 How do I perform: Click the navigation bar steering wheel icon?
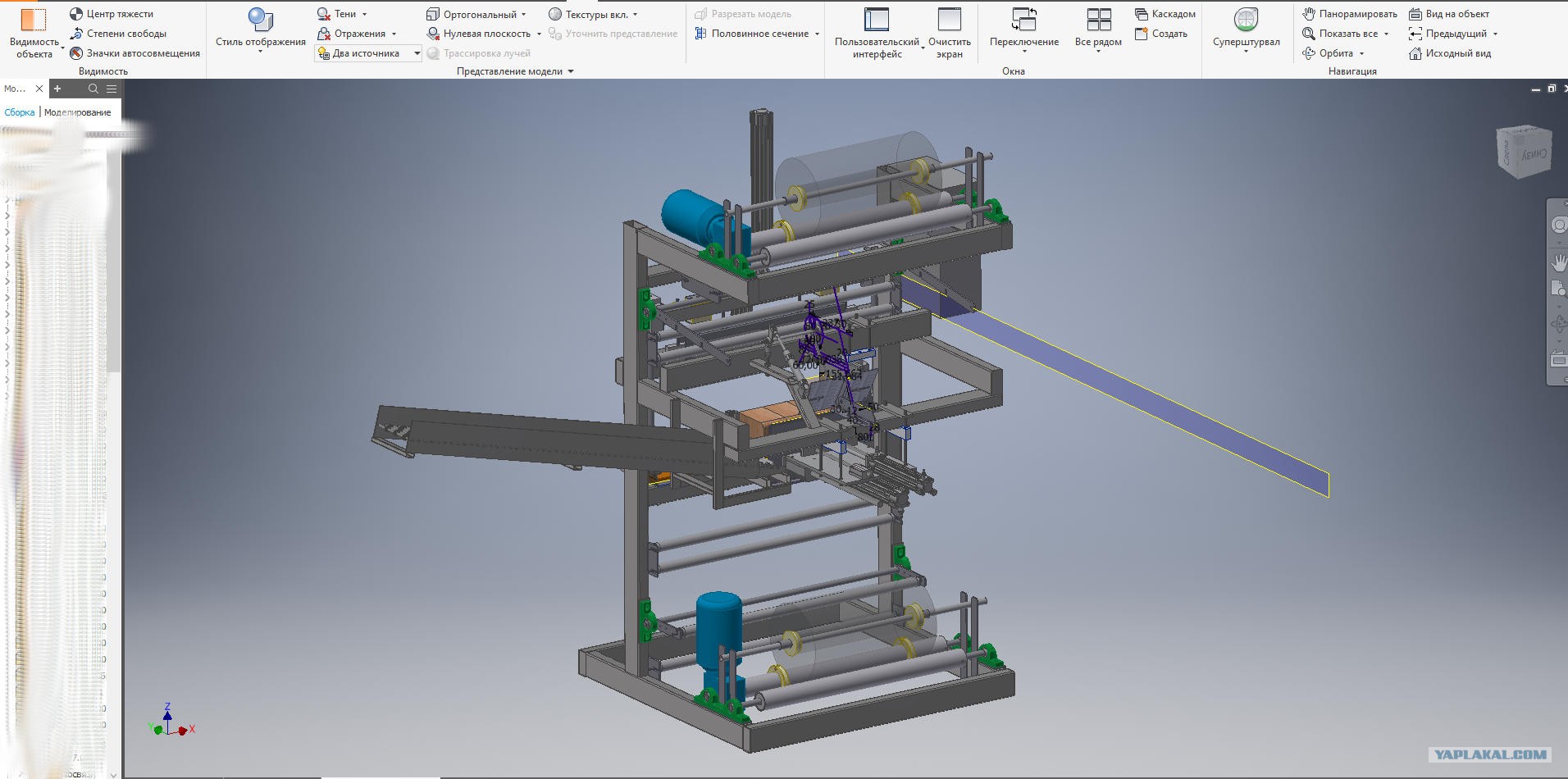(1559, 225)
